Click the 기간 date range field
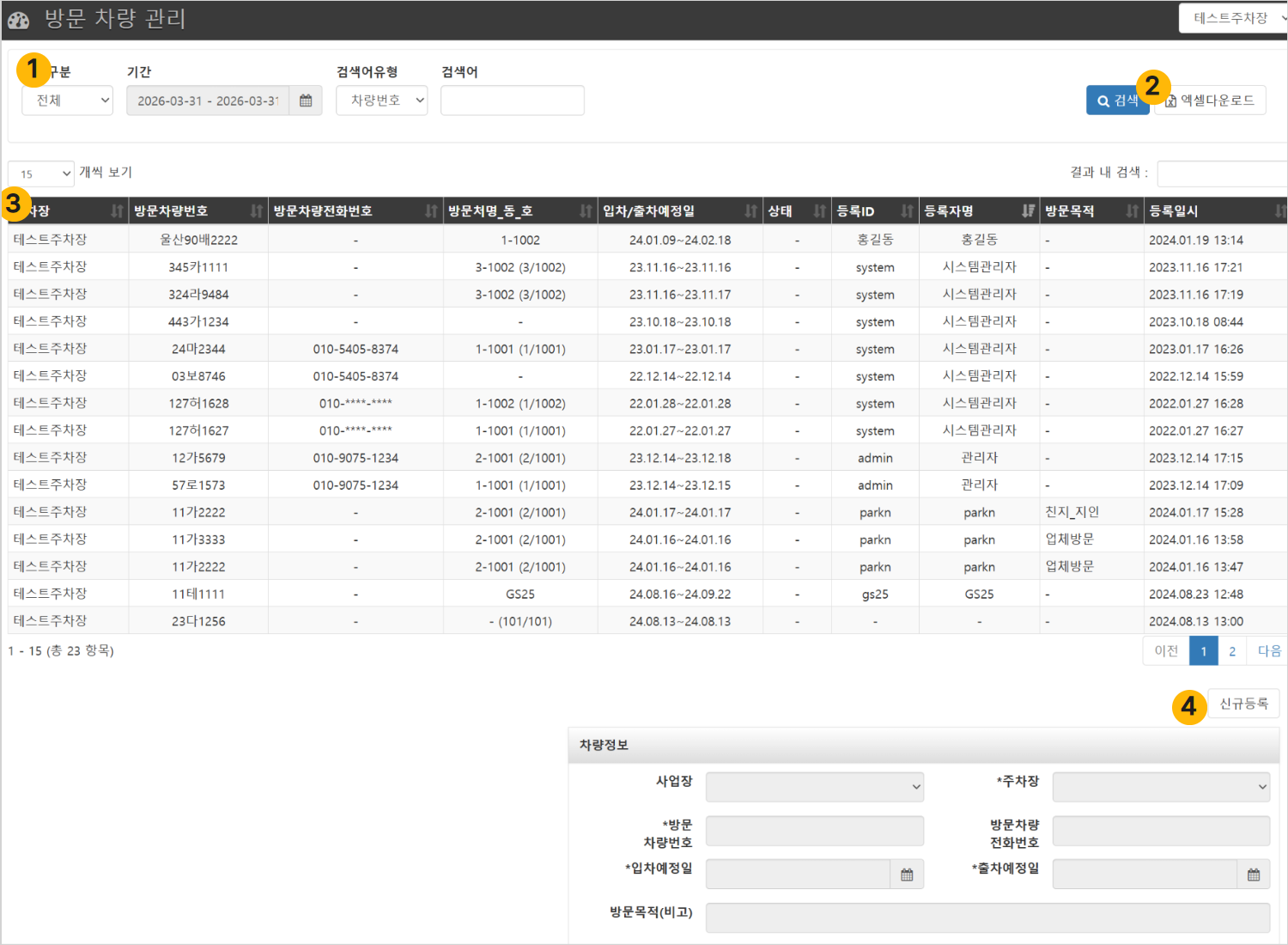 tap(208, 101)
